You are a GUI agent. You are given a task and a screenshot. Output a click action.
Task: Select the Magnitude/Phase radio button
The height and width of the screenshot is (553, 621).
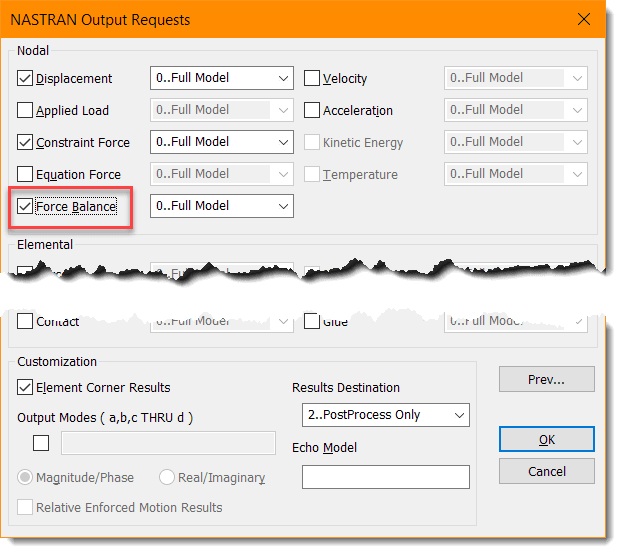(x=25, y=477)
